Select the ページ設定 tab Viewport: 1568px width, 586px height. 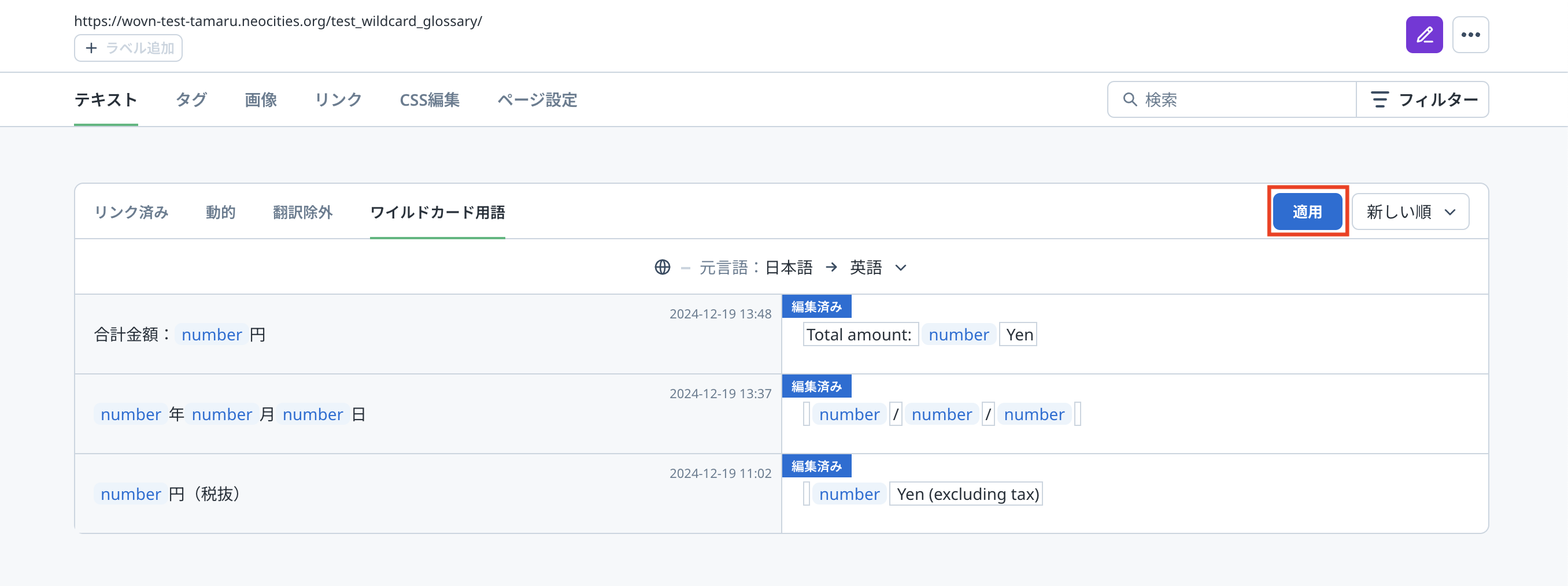click(x=537, y=99)
